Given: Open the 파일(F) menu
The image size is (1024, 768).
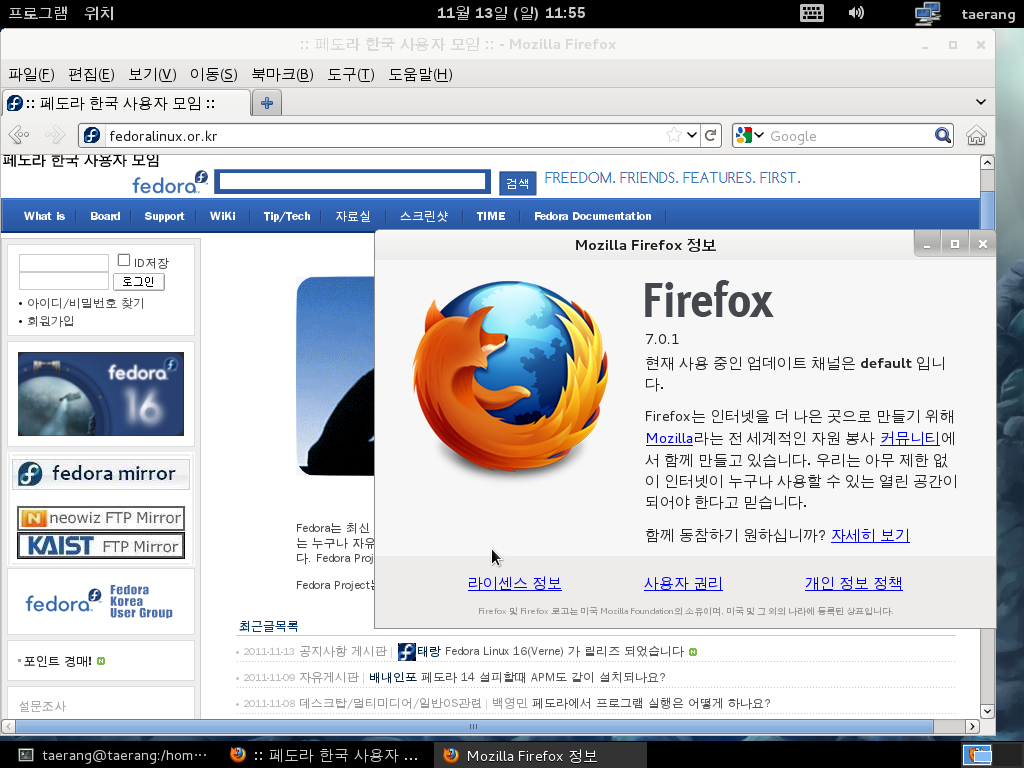Looking at the screenshot, I should (31, 74).
